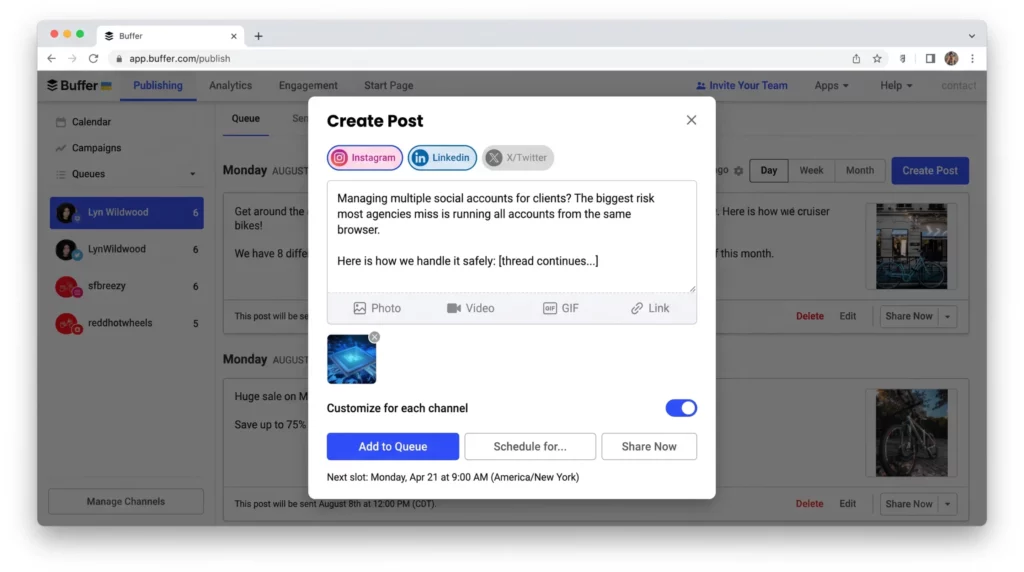The height and width of the screenshot is (572, 1024).
Task: Open the Engagement tab
Action: click(x=308, y=86)
